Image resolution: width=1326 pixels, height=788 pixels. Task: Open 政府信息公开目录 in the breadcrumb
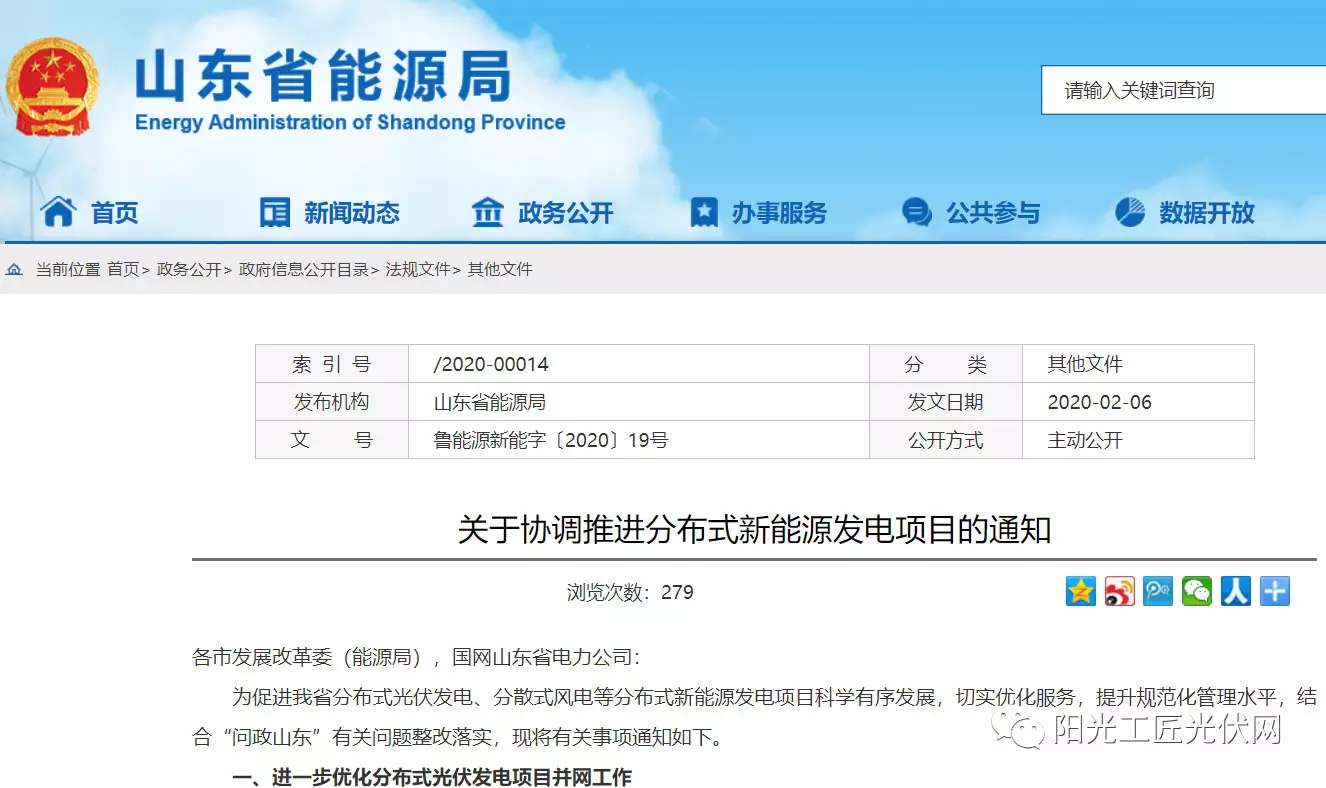tap(304, 270)
